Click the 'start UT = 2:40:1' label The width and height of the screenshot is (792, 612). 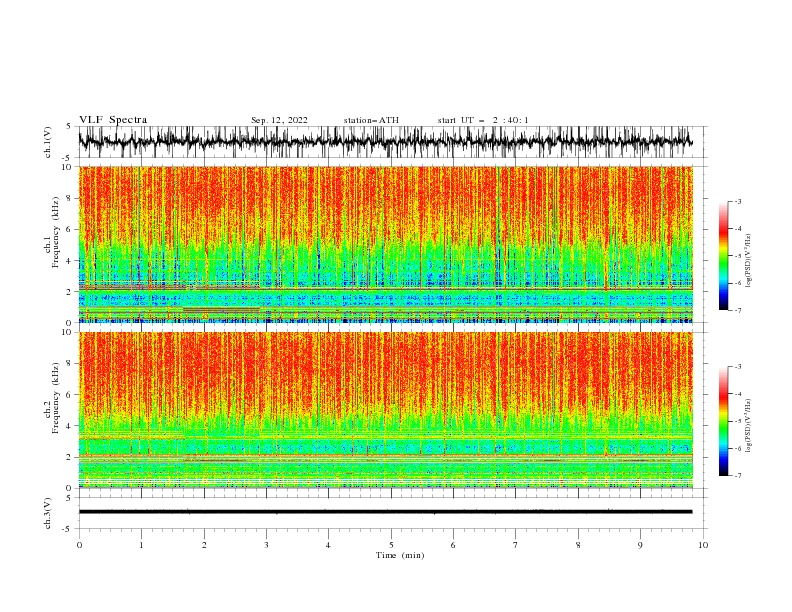(x=483, y=120)
